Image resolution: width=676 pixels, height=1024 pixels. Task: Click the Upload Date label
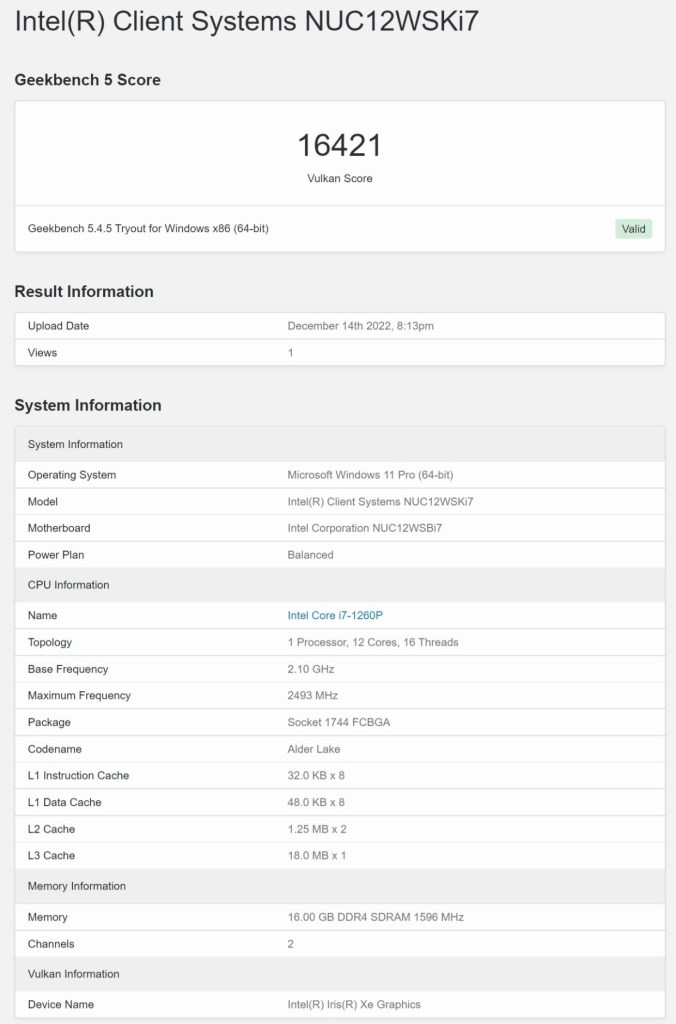coord(58,326)
